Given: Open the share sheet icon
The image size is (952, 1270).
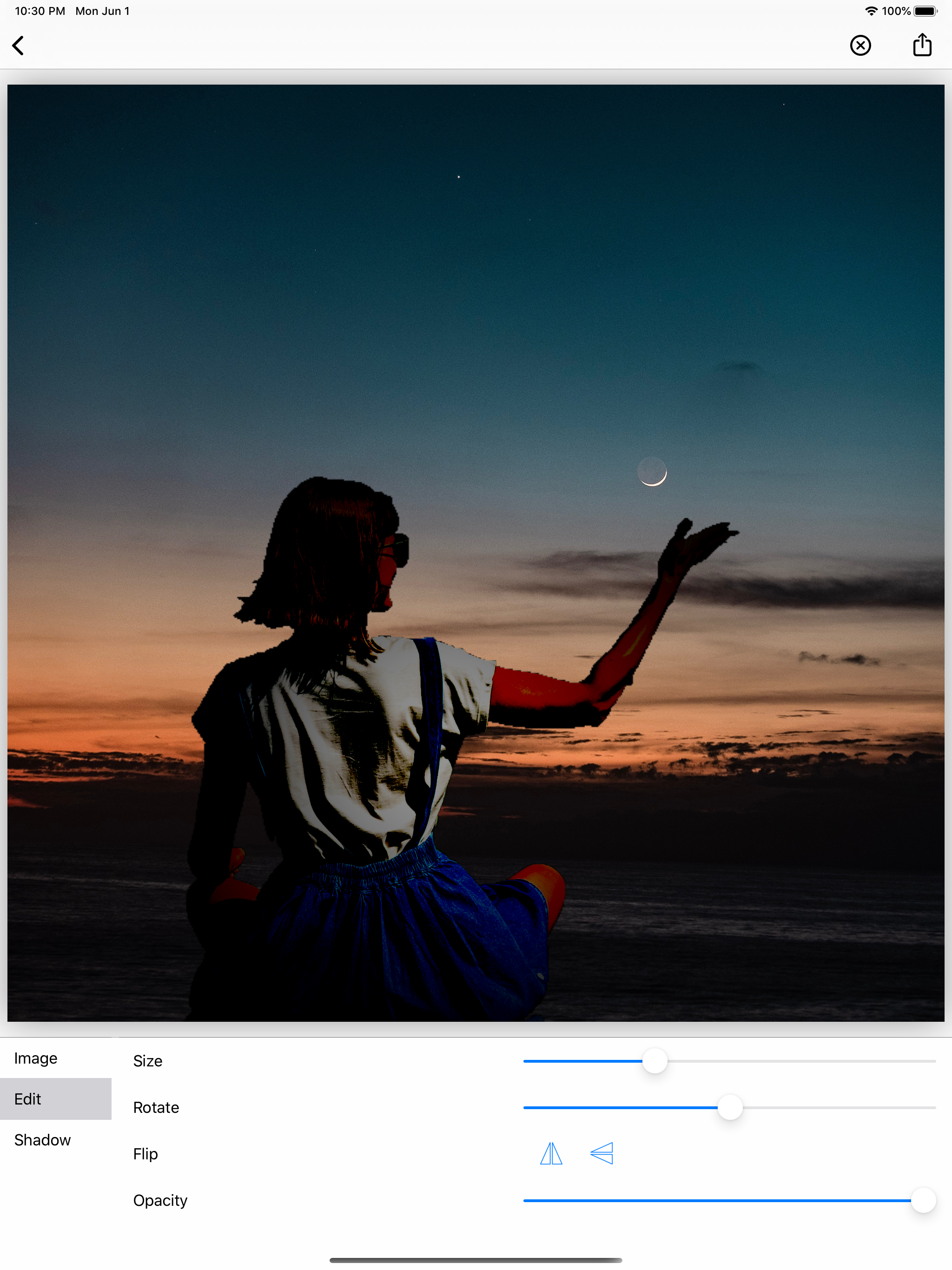Looking at the screenshot, I should [922, 45].
